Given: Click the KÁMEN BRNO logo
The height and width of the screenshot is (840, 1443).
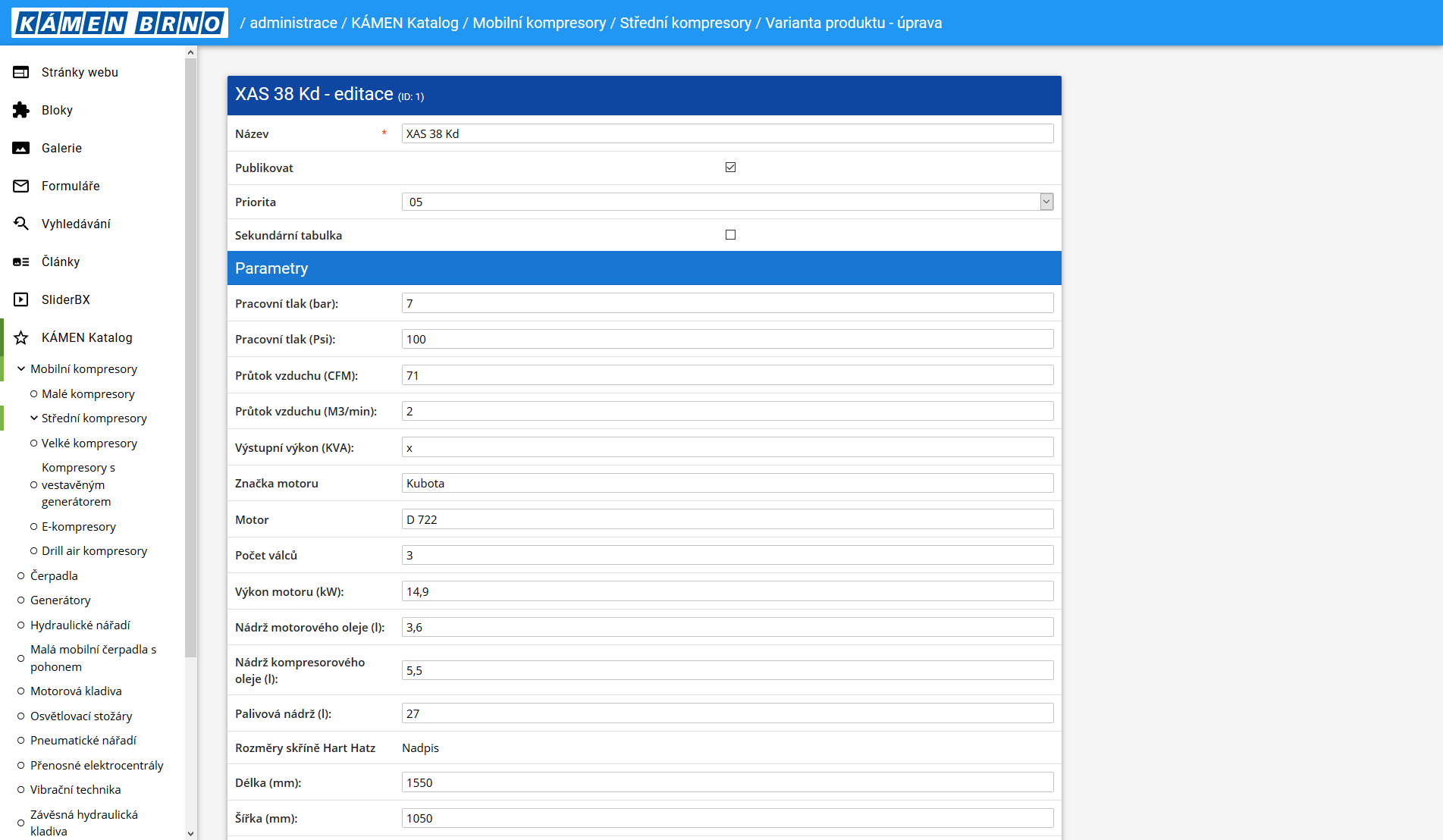Looking at the screenshot, I should 120,23.
